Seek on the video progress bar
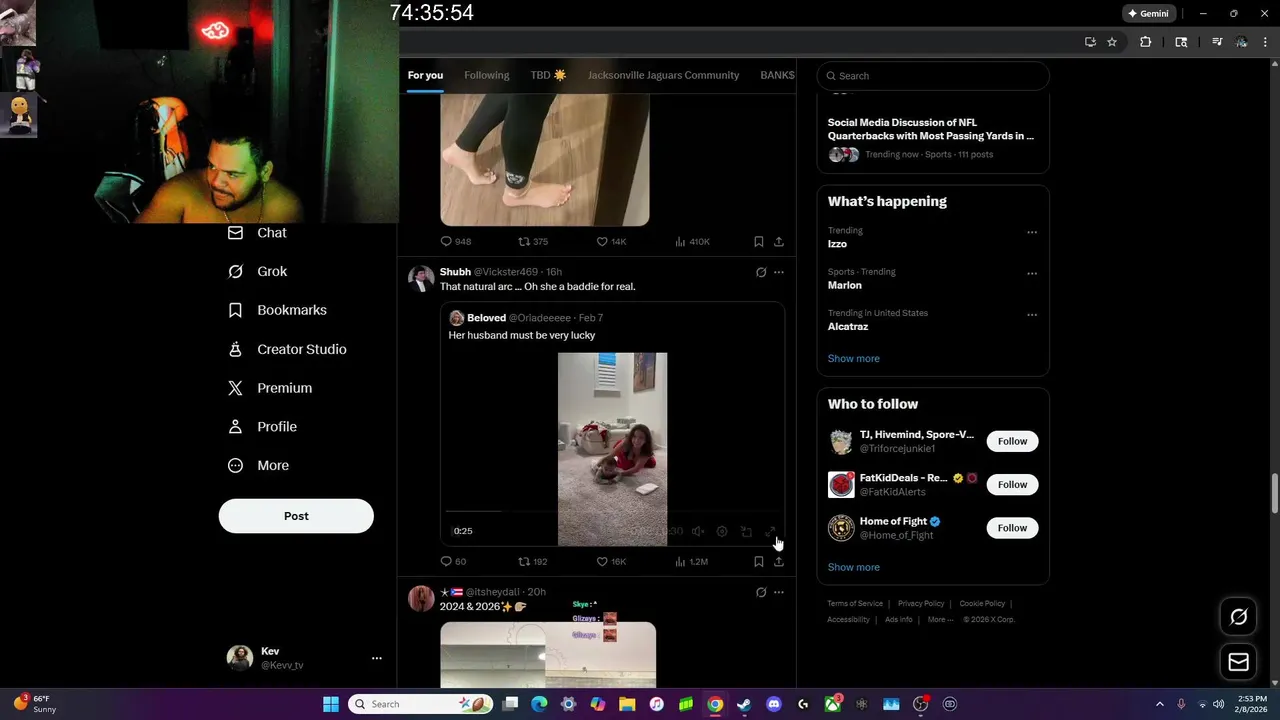1280x720 pixels. (612, 512)
